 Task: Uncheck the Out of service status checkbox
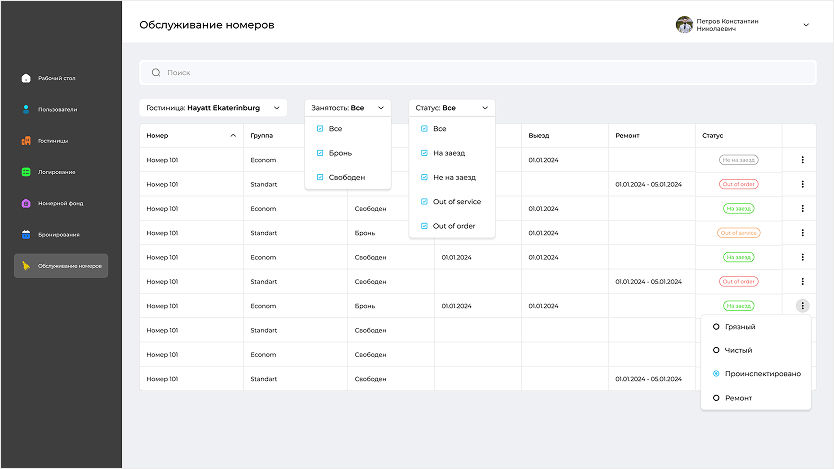coord(424,201)
